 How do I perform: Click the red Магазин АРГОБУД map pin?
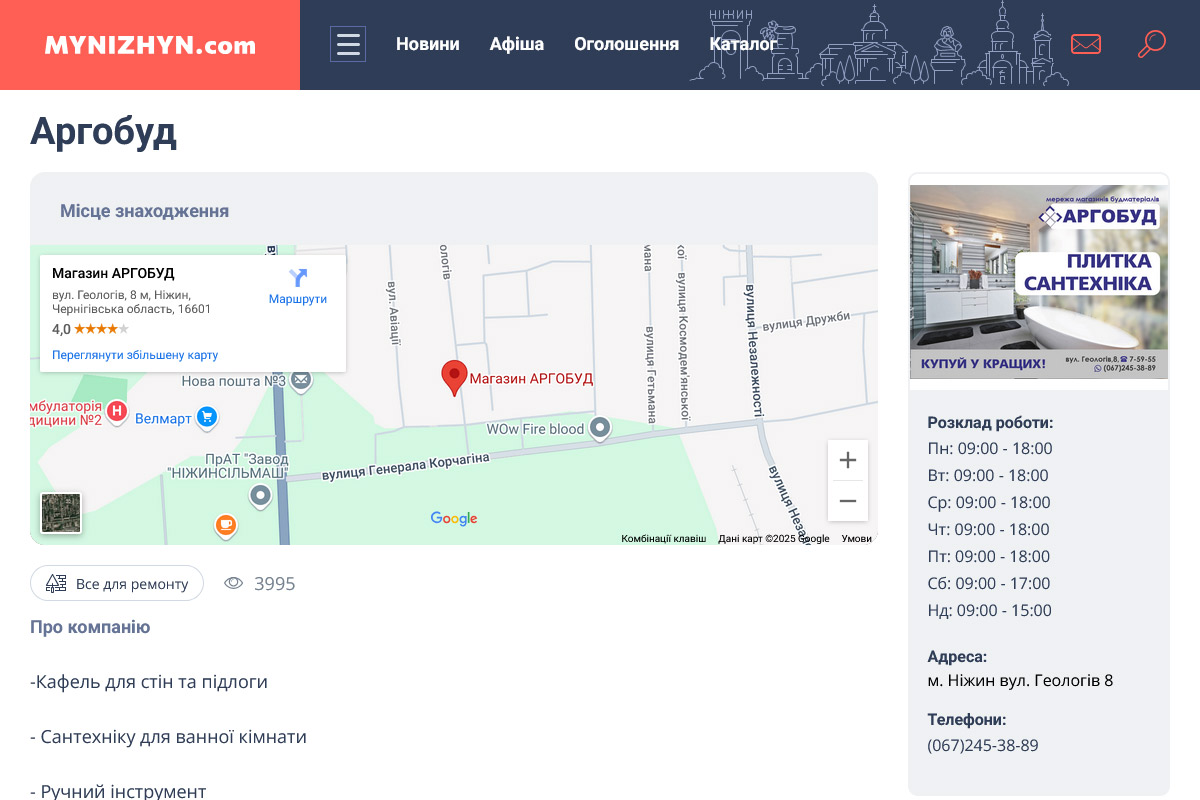[x=454, y=377]
